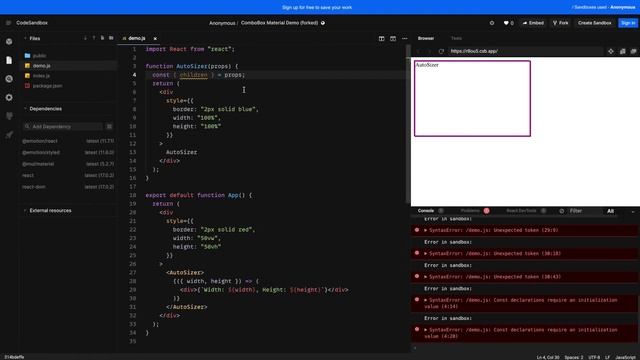
Task: Open index.js in the file tree
Action: tap(41, 76)
